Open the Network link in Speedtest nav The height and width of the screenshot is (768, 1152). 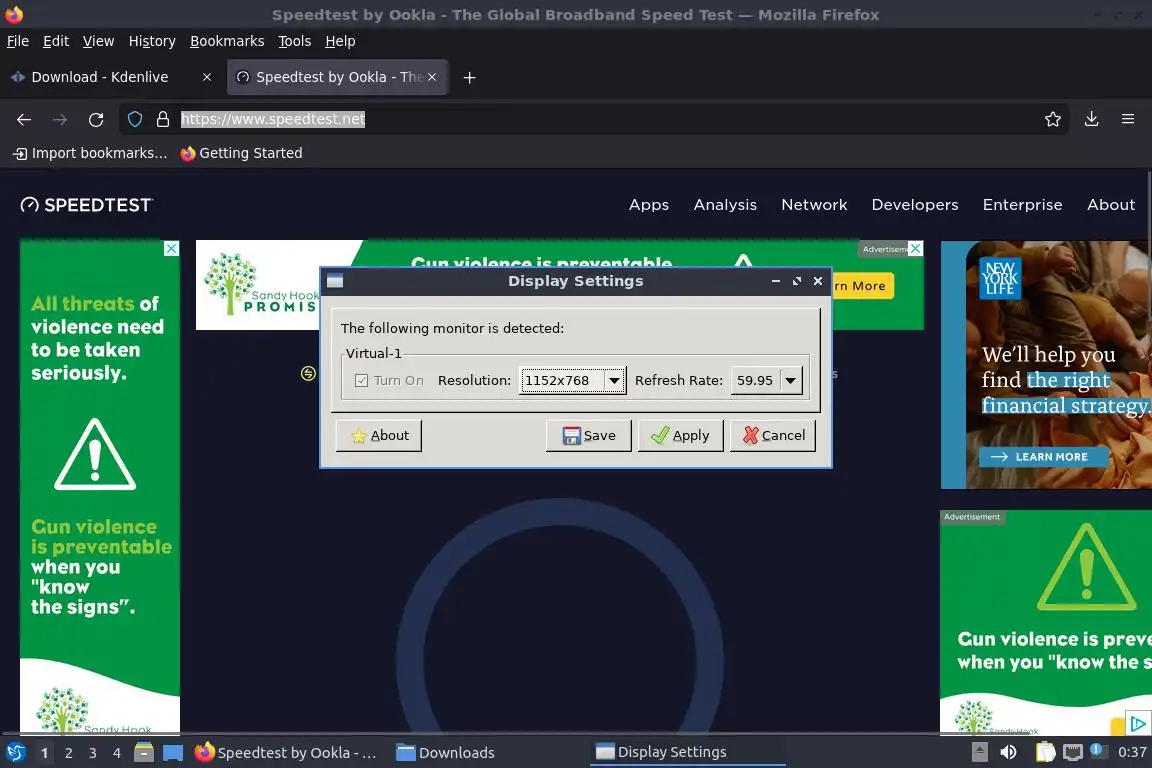pyautogui.click(x=814, y=205)
